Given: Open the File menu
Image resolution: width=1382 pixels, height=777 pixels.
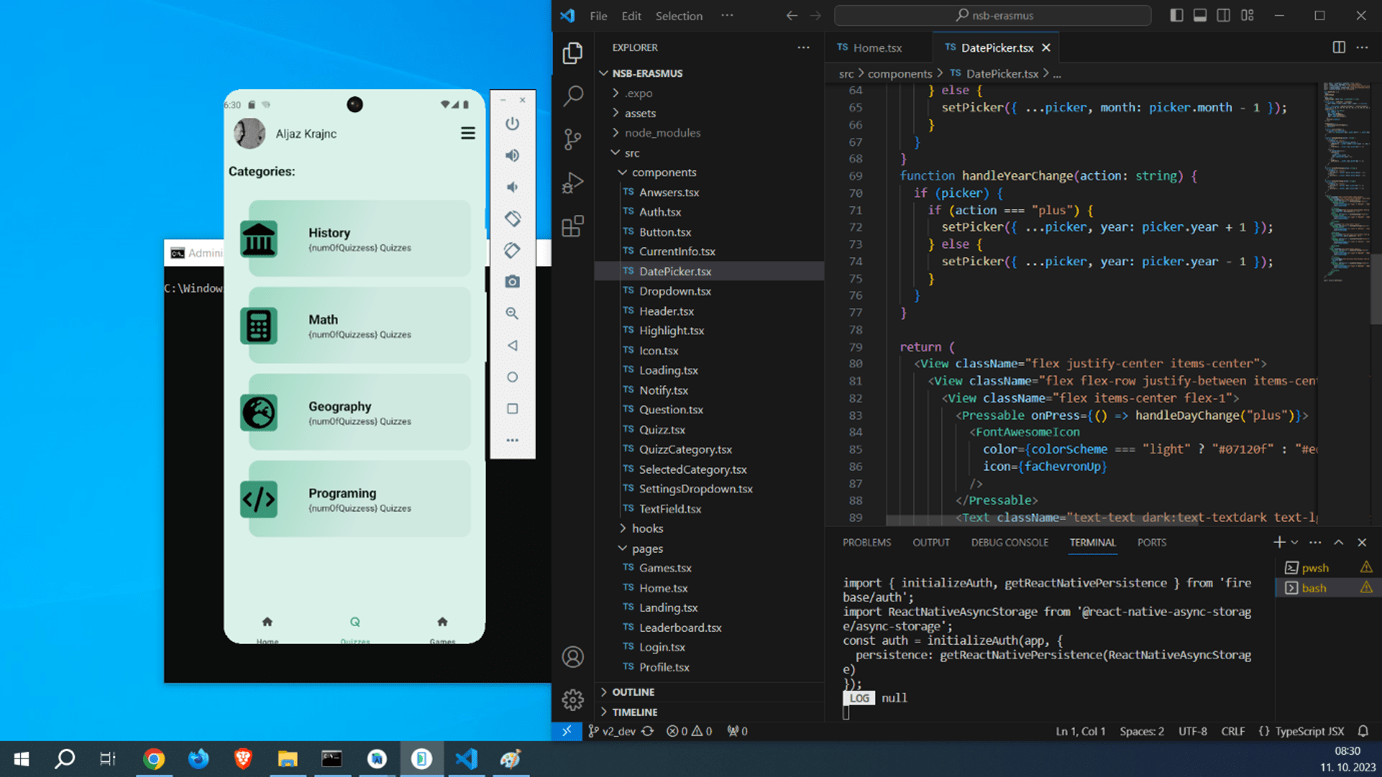Looking at the screenshot, I should (x=598, y=16).
